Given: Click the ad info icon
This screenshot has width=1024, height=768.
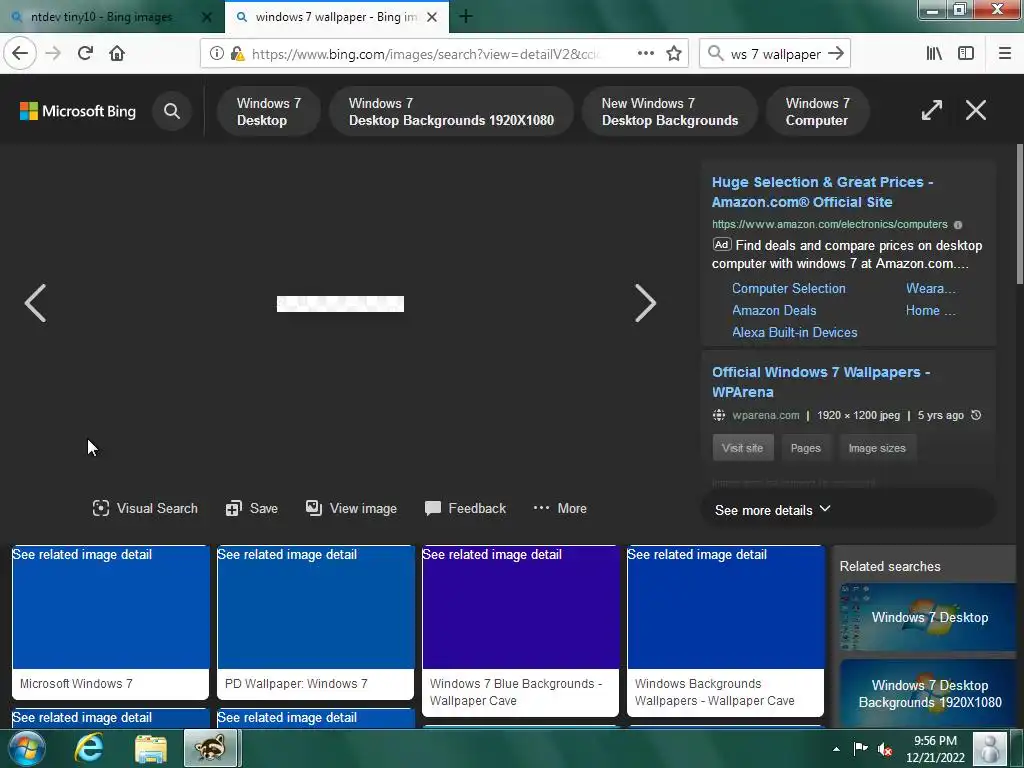Looking at the screenshot, I should click(958, 225).
